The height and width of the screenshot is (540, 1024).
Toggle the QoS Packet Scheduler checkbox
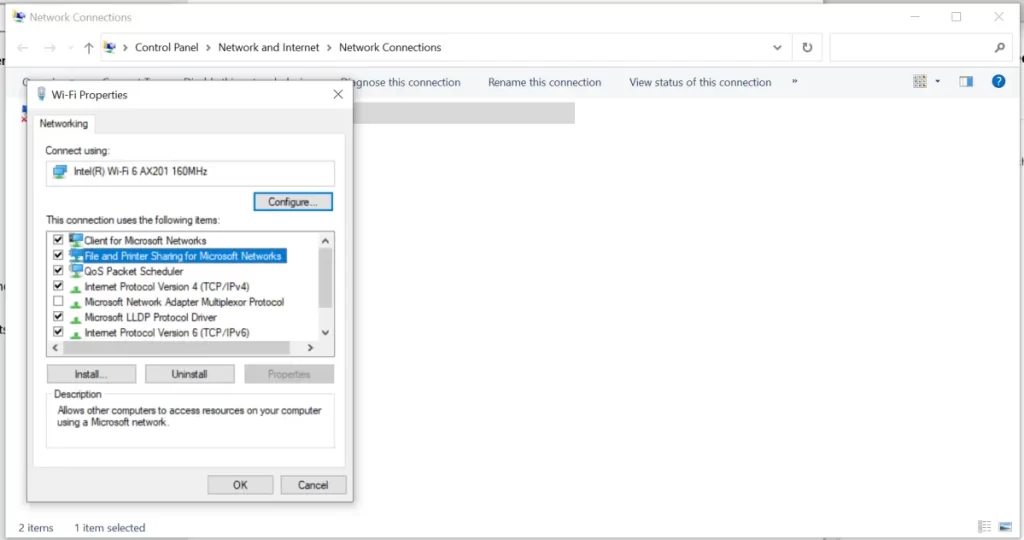(x=58, y=270)
